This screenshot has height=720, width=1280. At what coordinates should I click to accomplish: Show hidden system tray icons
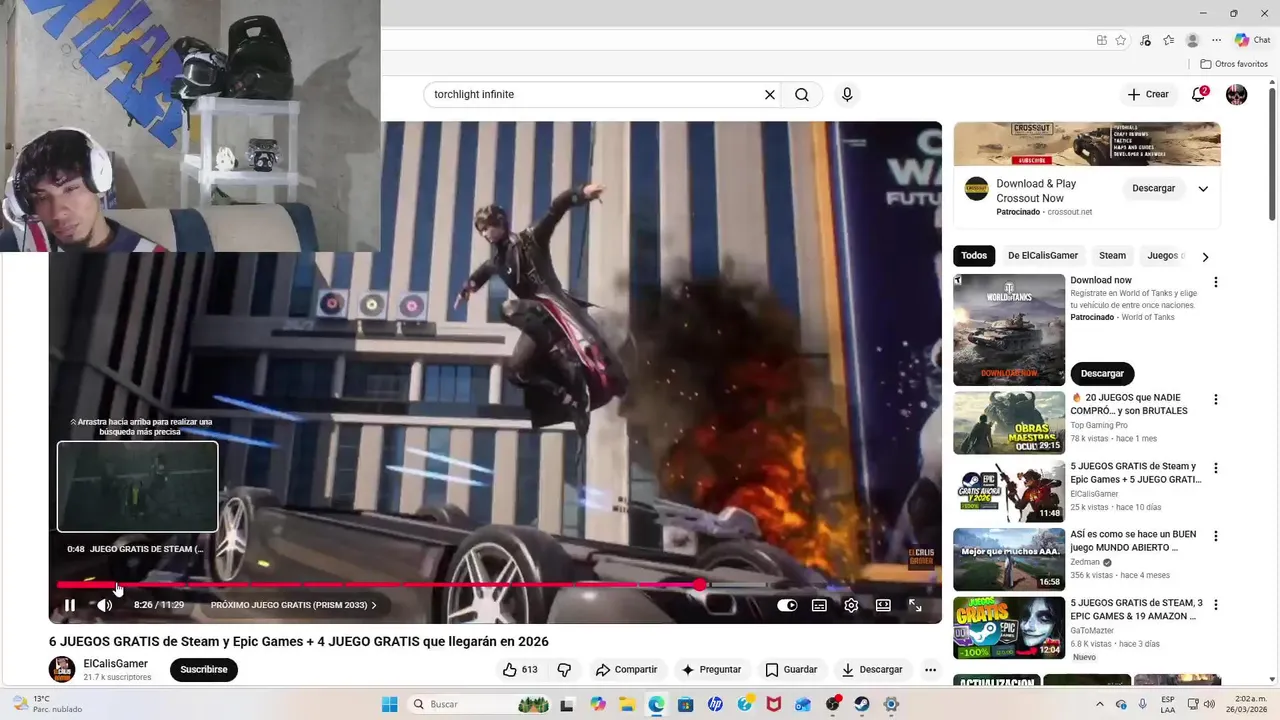tap(1100, 704)
